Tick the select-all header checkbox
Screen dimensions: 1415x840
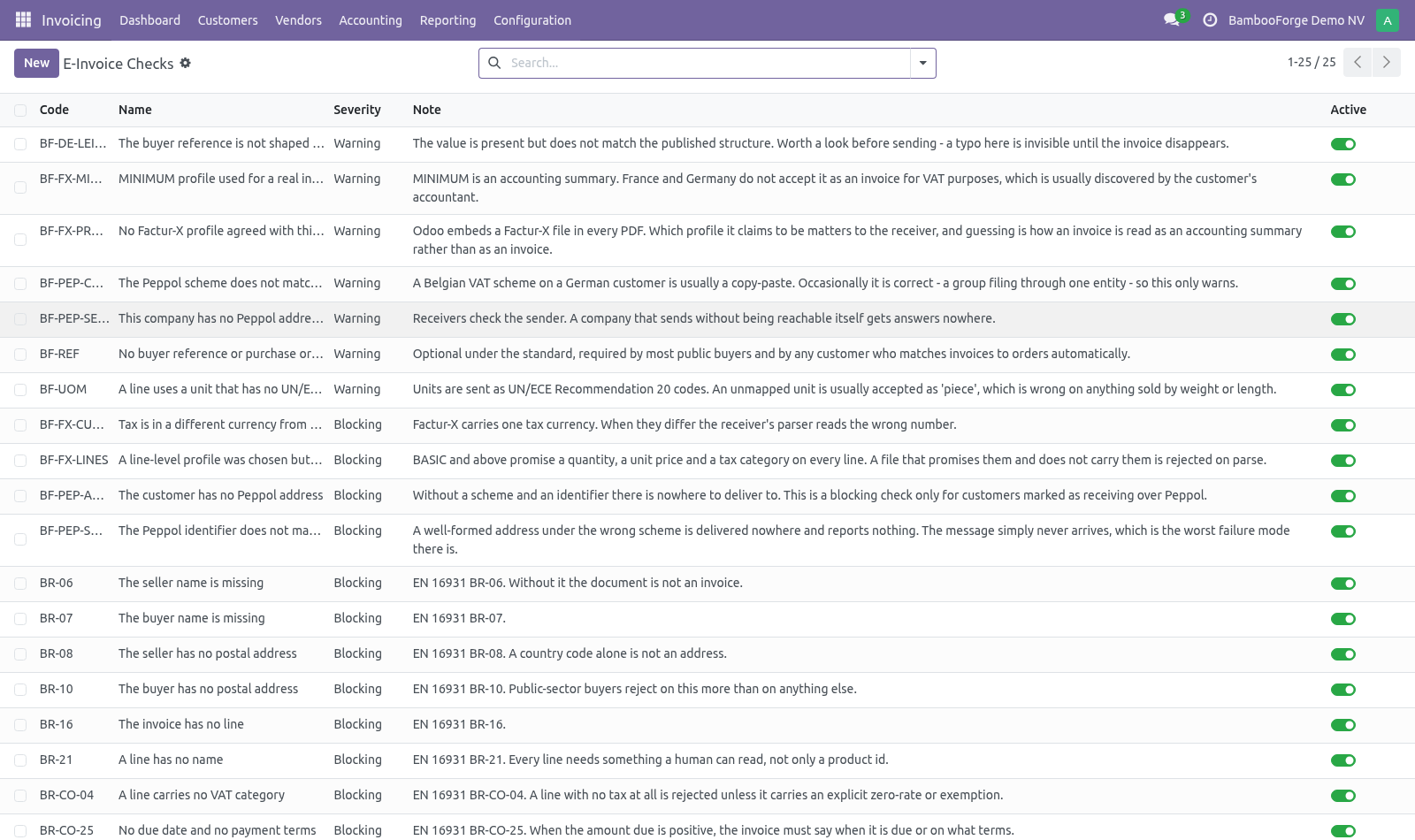click(x=20, y=111)
